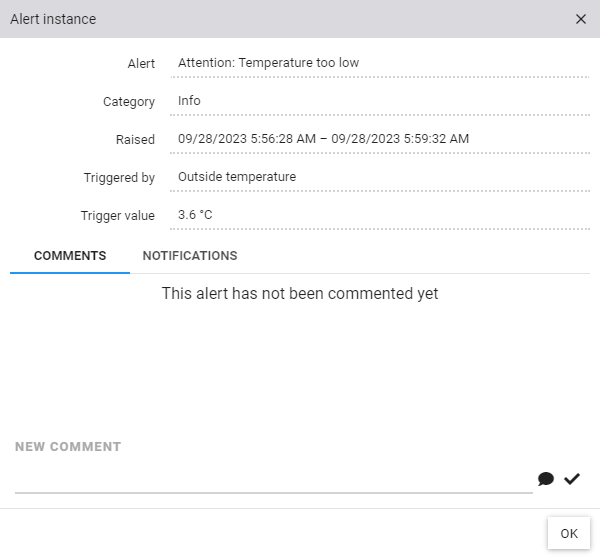Select the Category value 'Info'
This screenshot has width=600, height=557.
pos(189,101)
